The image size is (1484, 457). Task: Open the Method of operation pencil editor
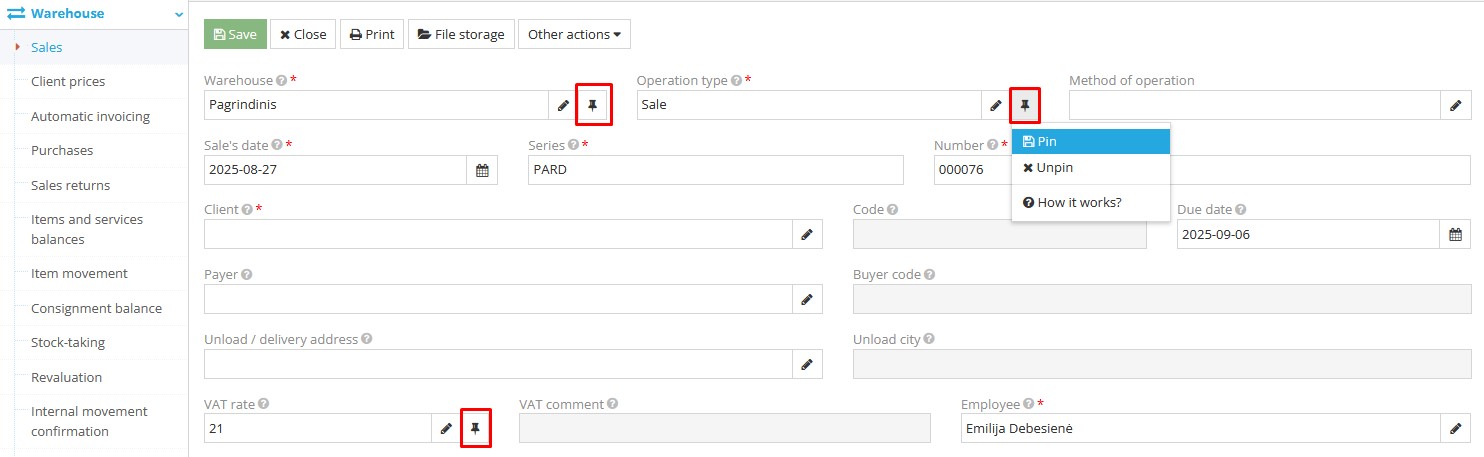pyautogui.click(x=1455, y=105)
